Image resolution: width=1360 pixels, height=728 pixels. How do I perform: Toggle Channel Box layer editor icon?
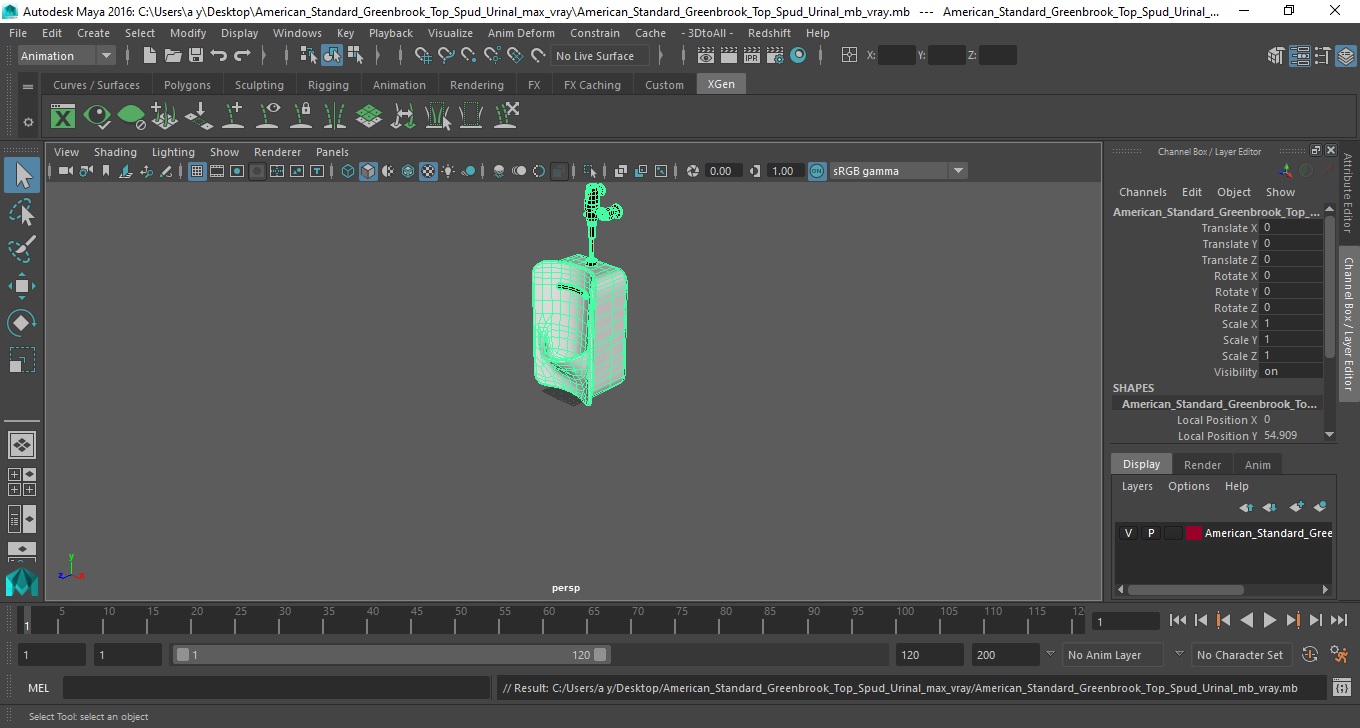[1345, 56]
